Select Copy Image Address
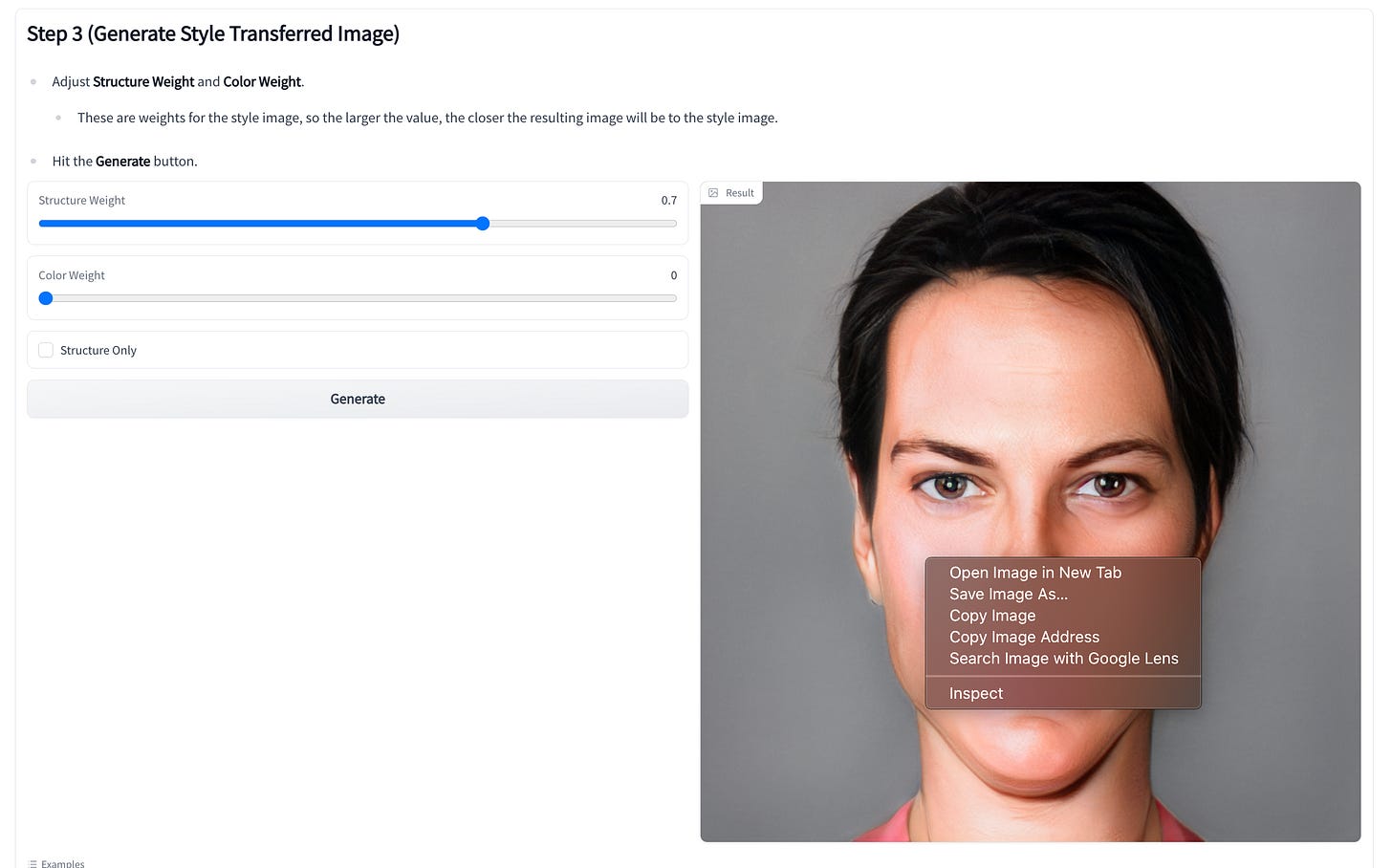The image size is (1392, 868). [x=1024, y=637]
